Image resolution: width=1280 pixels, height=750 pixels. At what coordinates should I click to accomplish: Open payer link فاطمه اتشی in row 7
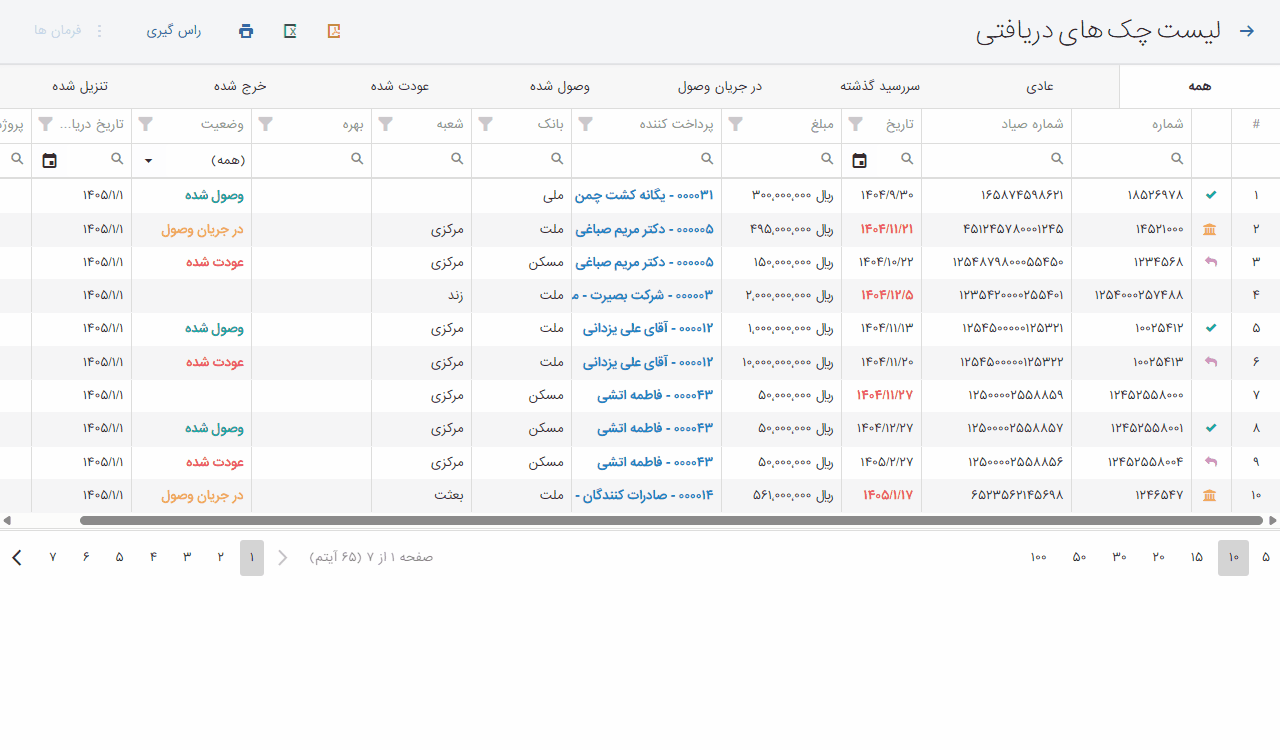655,395
